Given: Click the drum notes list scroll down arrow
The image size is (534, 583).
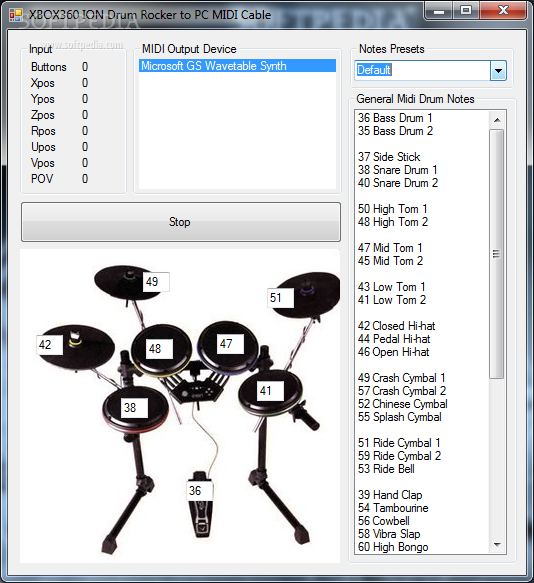Looking at the screenshot, I should pos(497,545).
